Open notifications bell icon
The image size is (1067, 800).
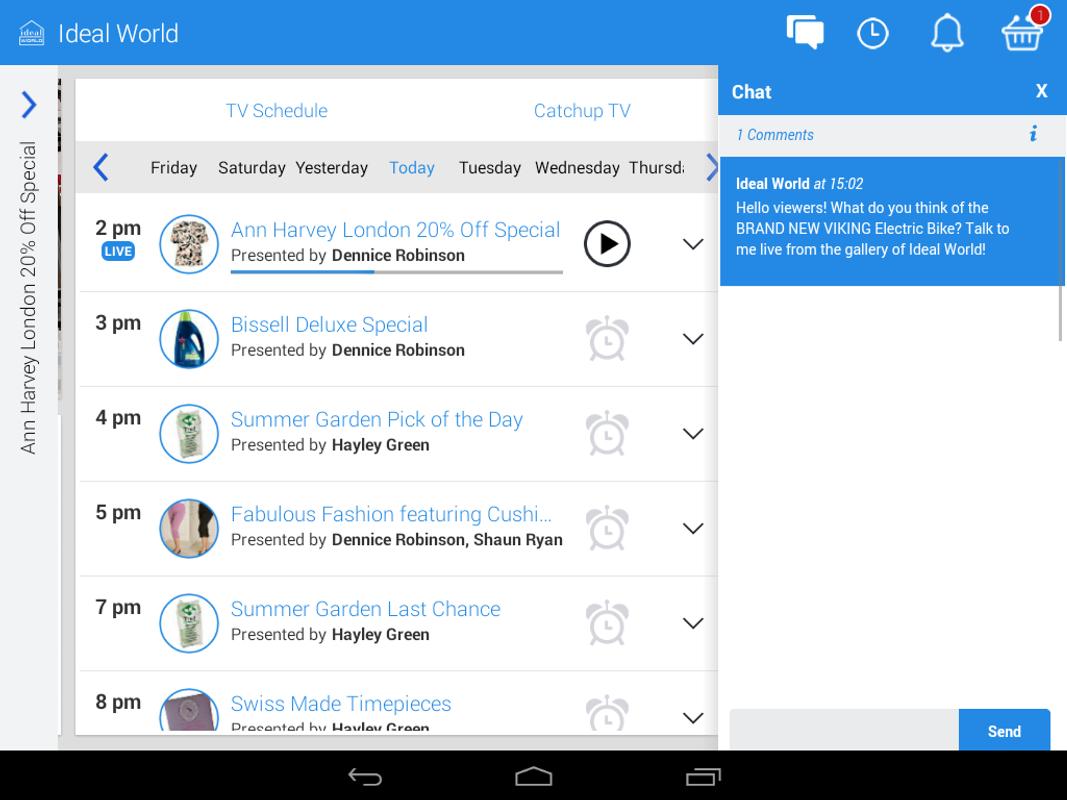point(947,33)
